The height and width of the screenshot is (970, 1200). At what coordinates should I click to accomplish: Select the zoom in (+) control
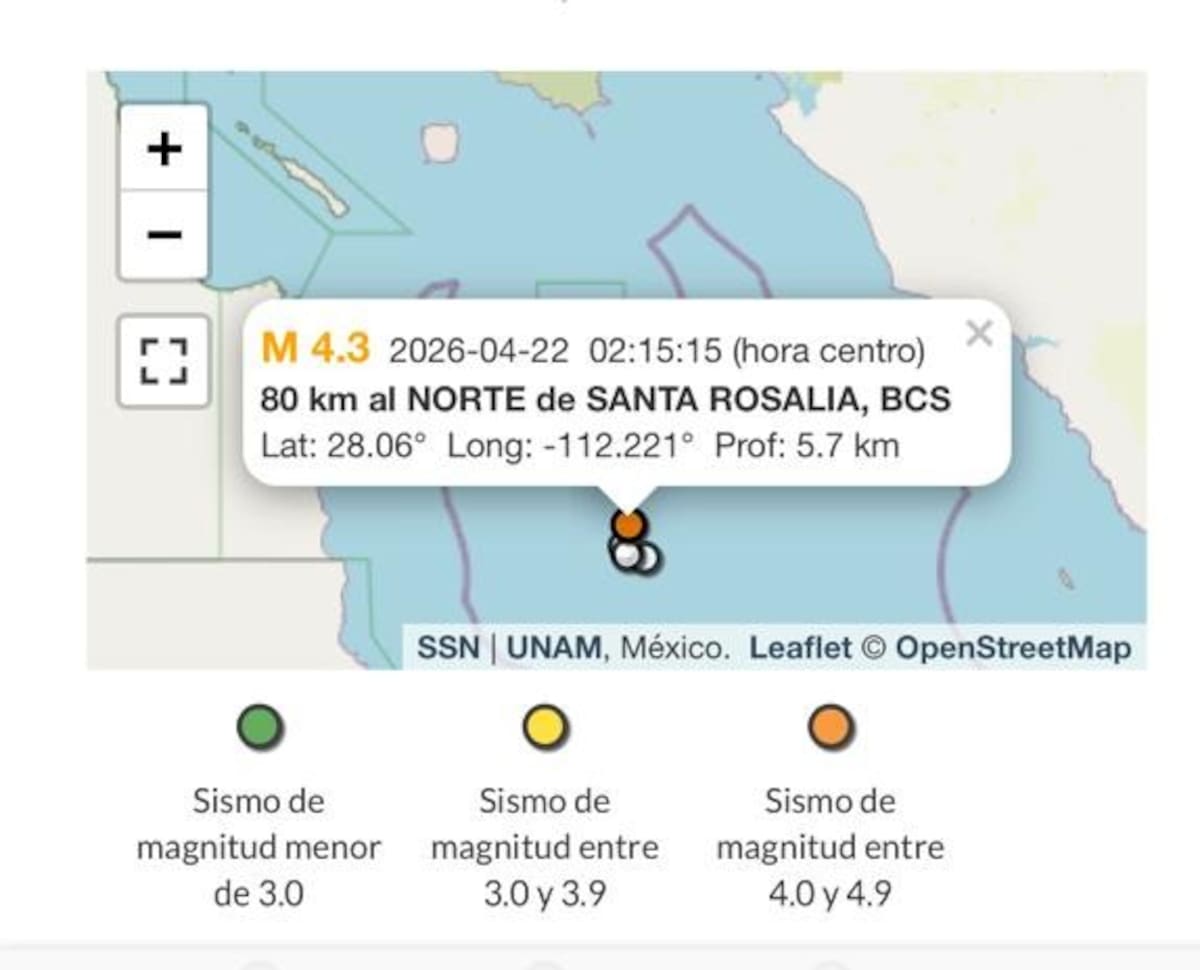point(163,149)
